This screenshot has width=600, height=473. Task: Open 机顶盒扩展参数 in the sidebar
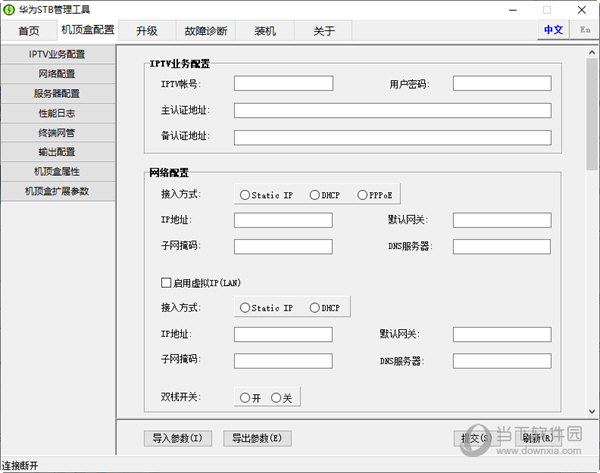coord(58,191)
